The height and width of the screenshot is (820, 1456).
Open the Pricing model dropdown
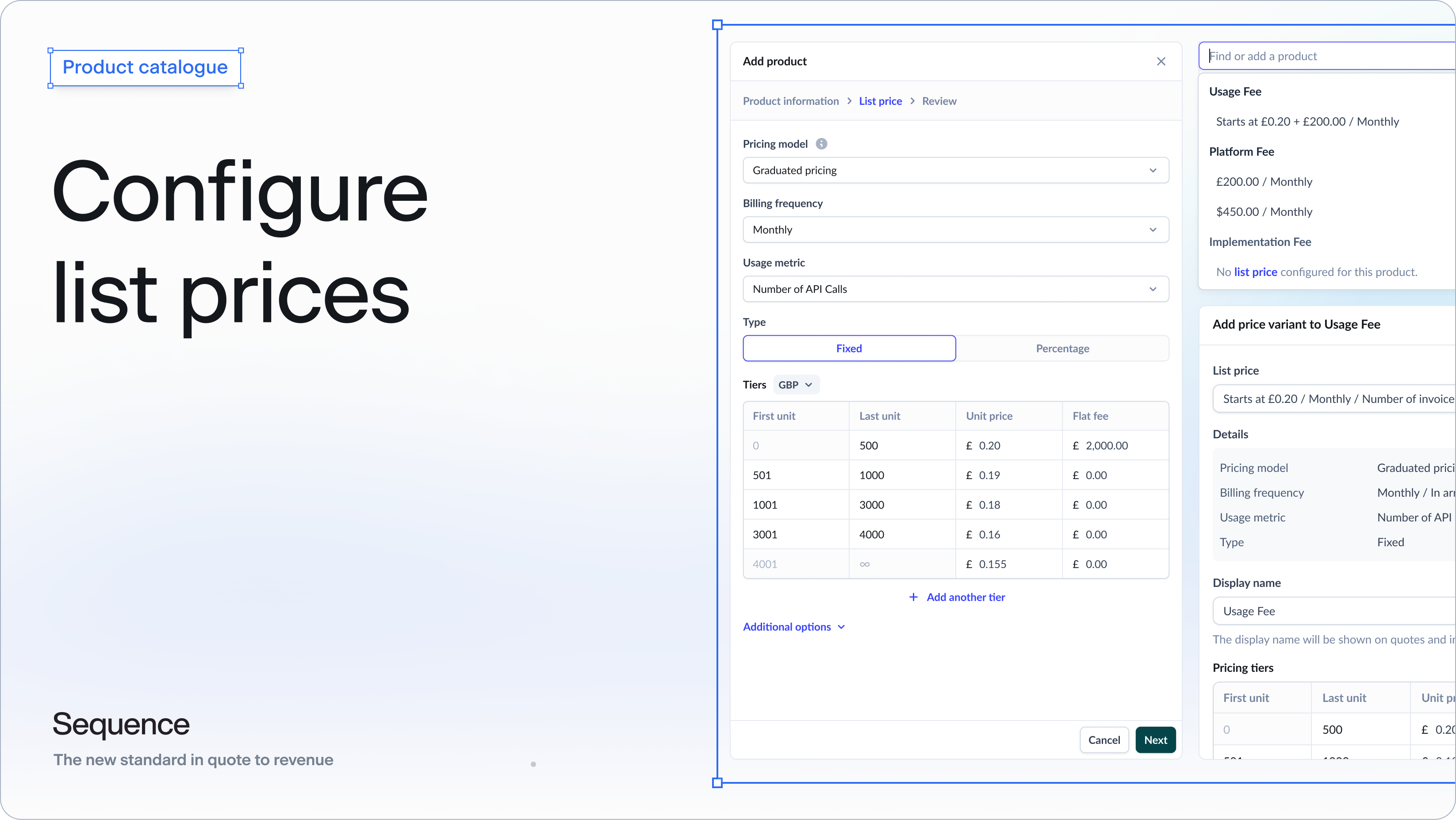(955, 170)
